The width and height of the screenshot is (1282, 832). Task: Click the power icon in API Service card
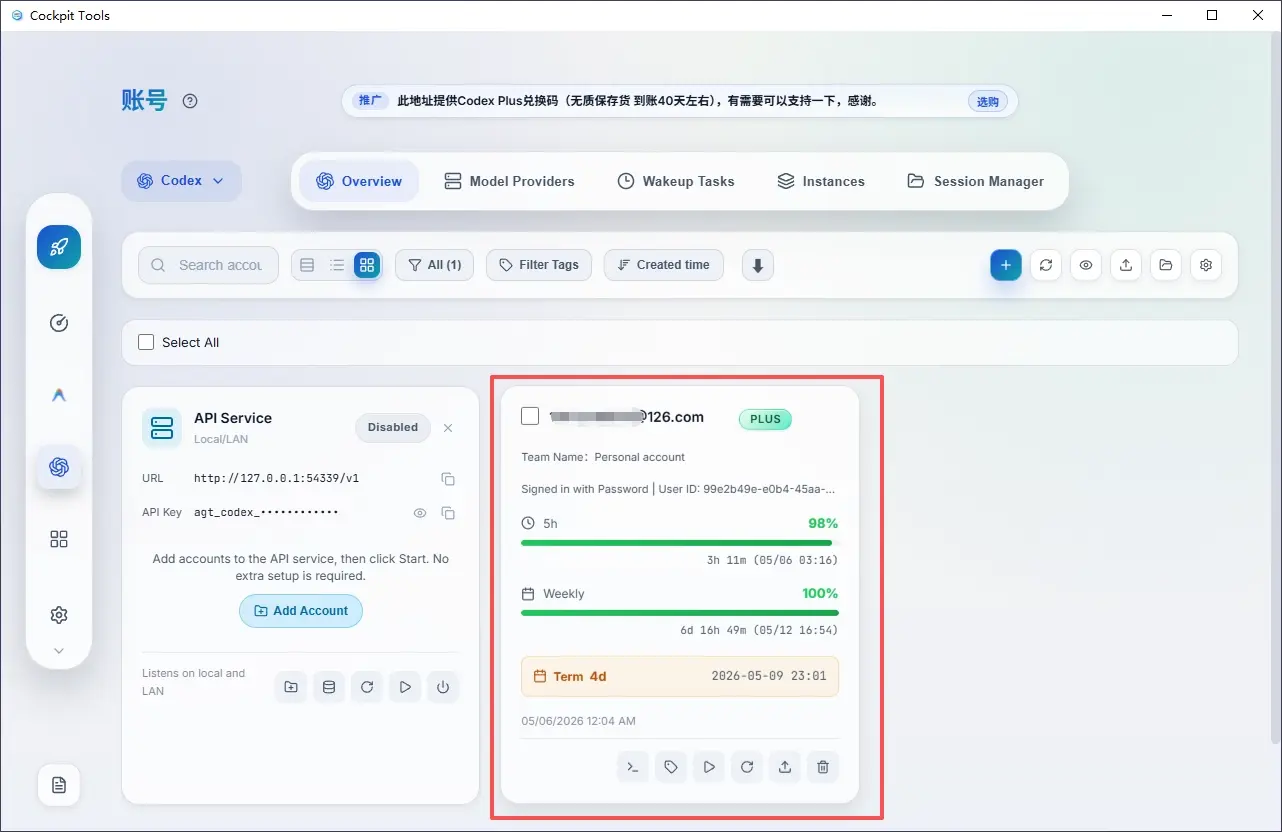click(x=443, y=687)
